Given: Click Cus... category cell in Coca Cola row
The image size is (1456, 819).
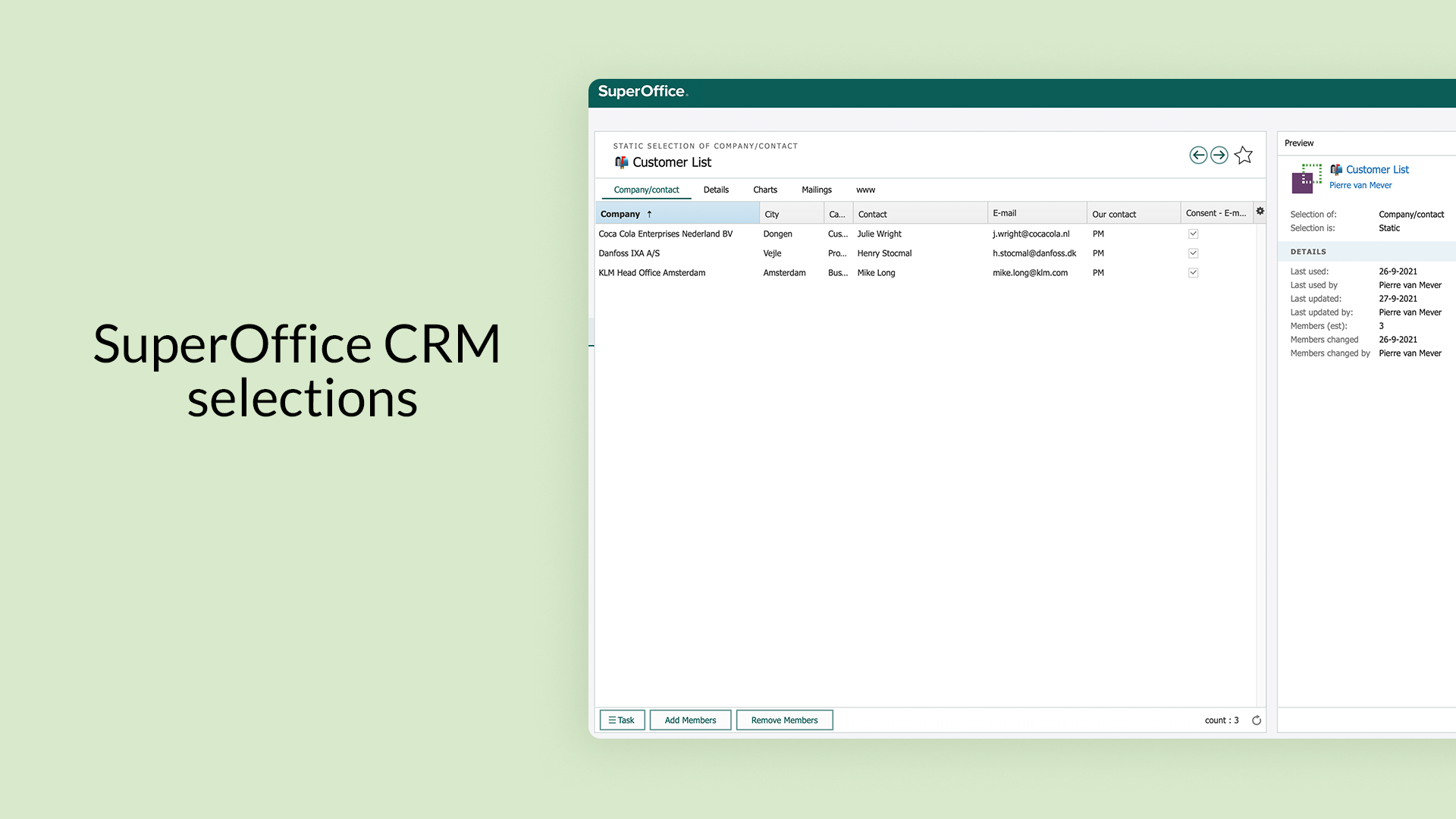Looking at the screenshot, I should click(838, 234).
